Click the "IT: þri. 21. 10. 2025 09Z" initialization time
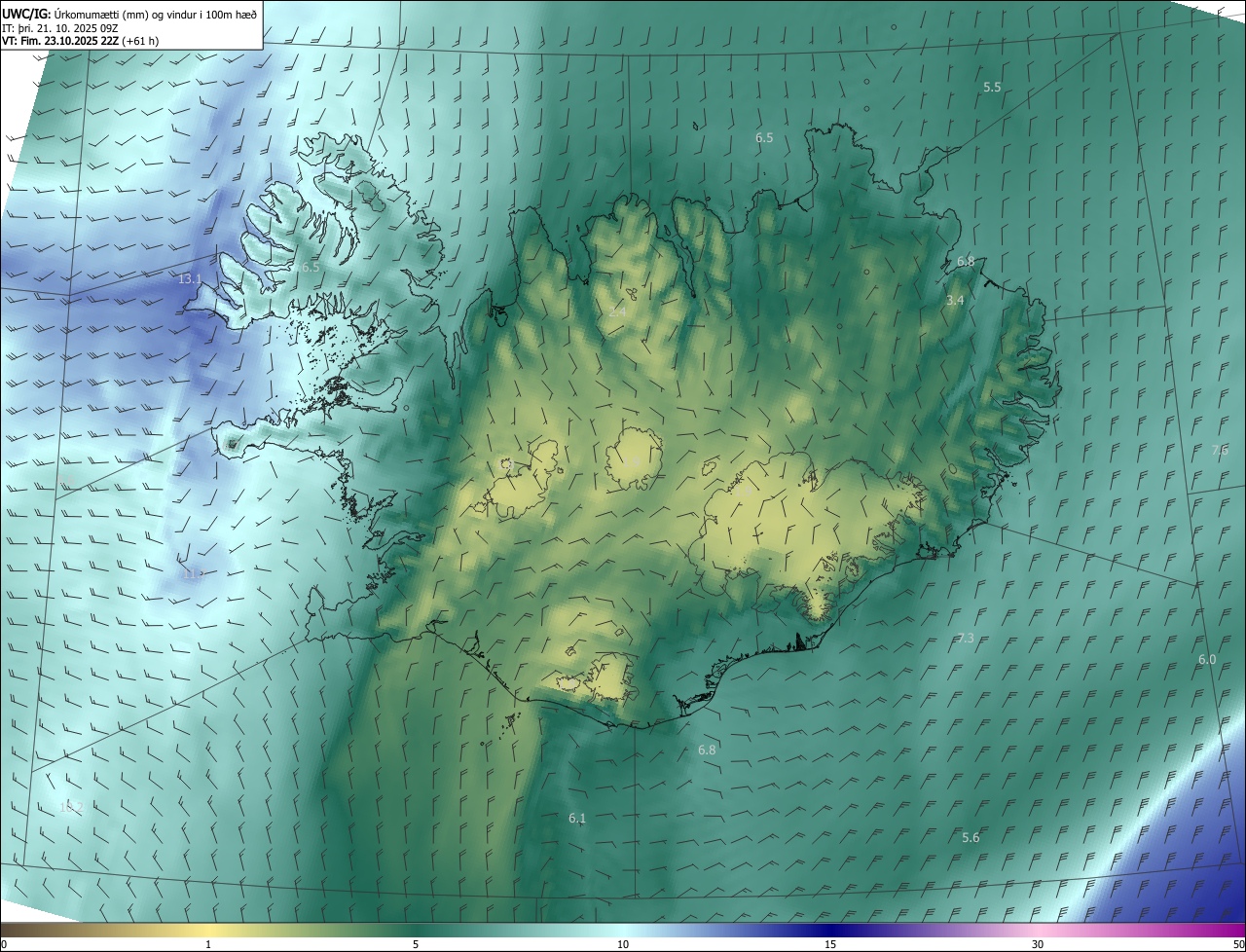The height and width of the screenshot is (952, 1246). pos(60,27)
